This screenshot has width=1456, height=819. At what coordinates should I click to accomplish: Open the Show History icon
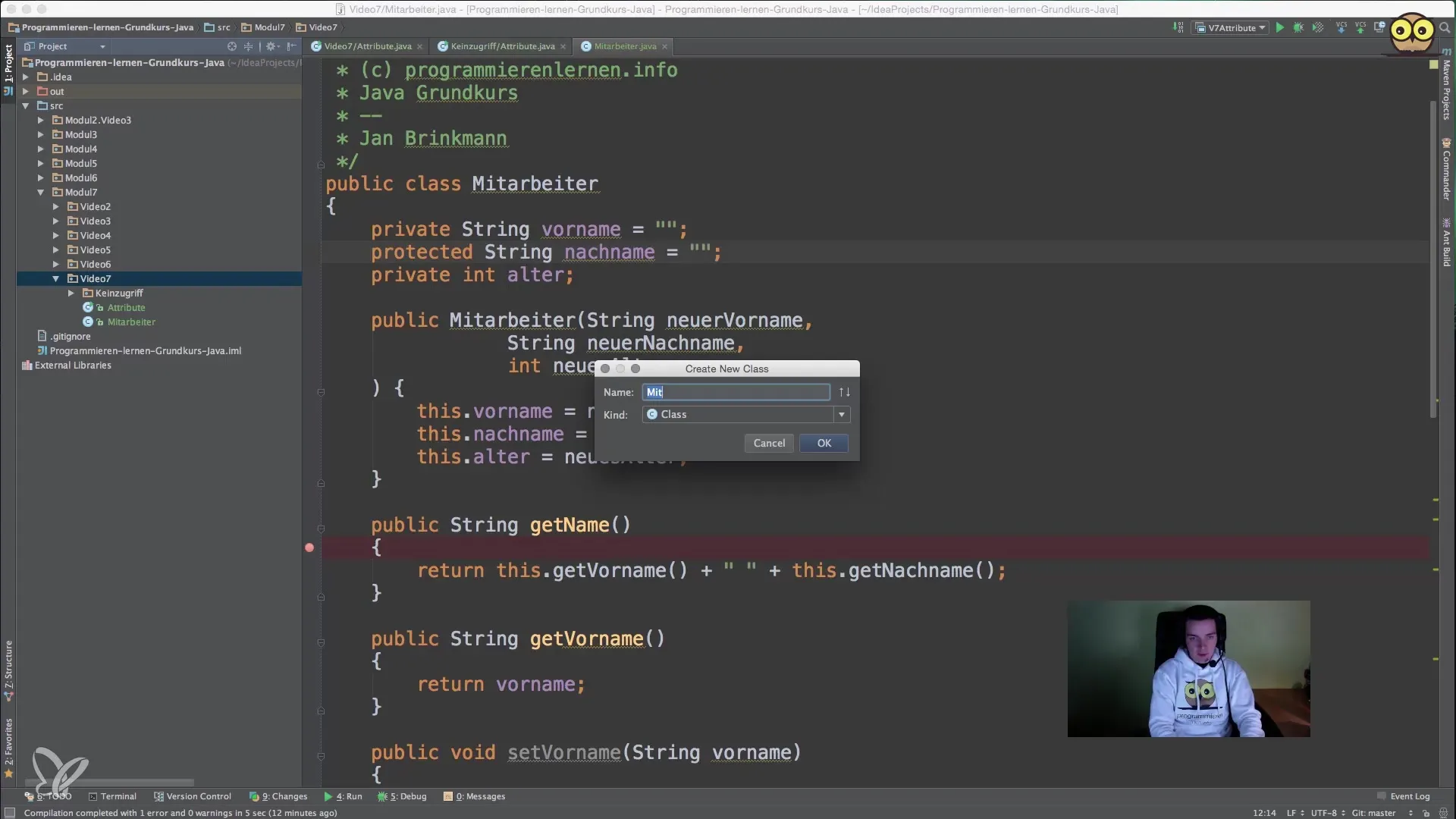click(1379, 27)
